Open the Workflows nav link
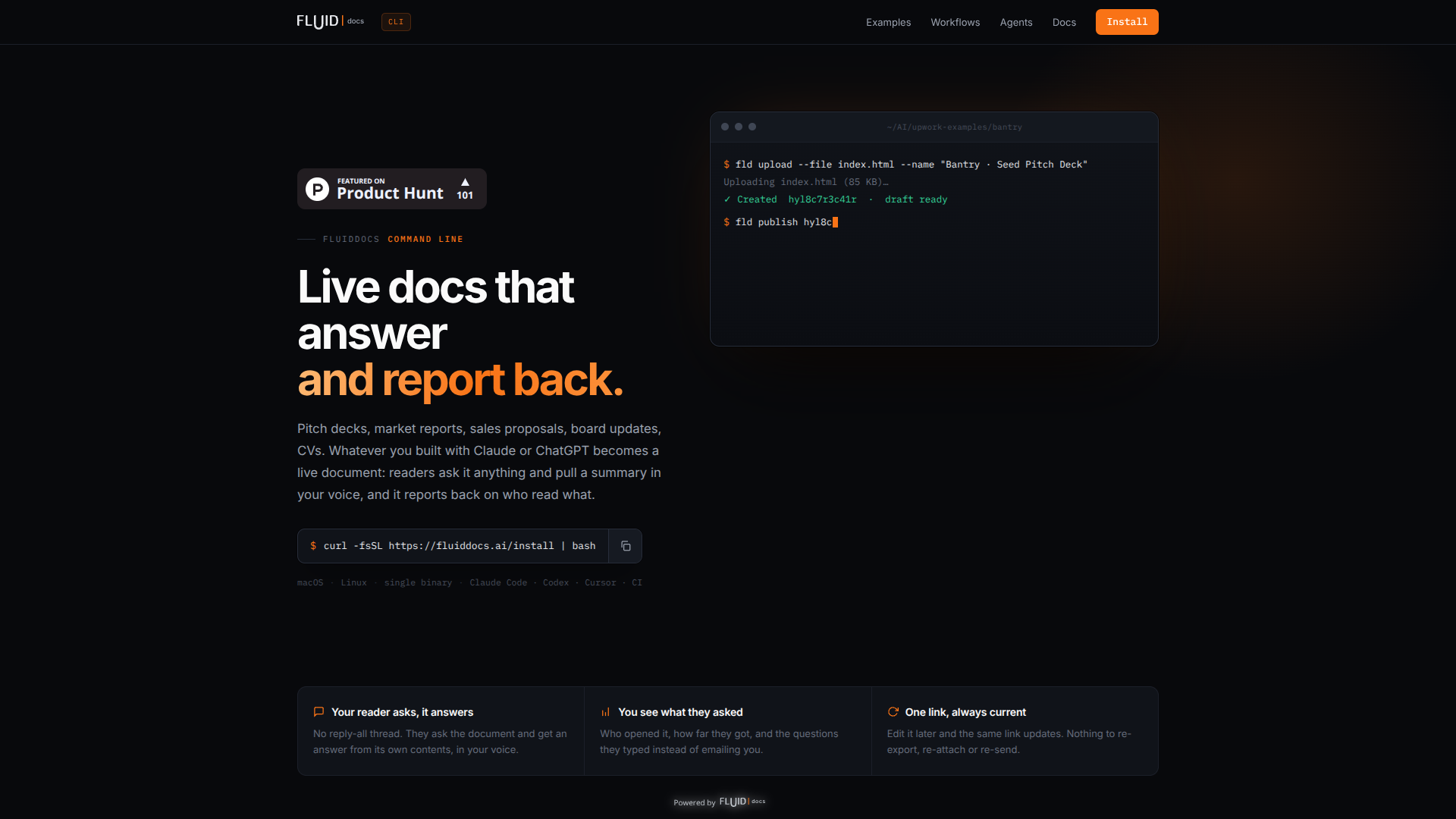Screen dimensions: 1456x819 tap(955, 22)
